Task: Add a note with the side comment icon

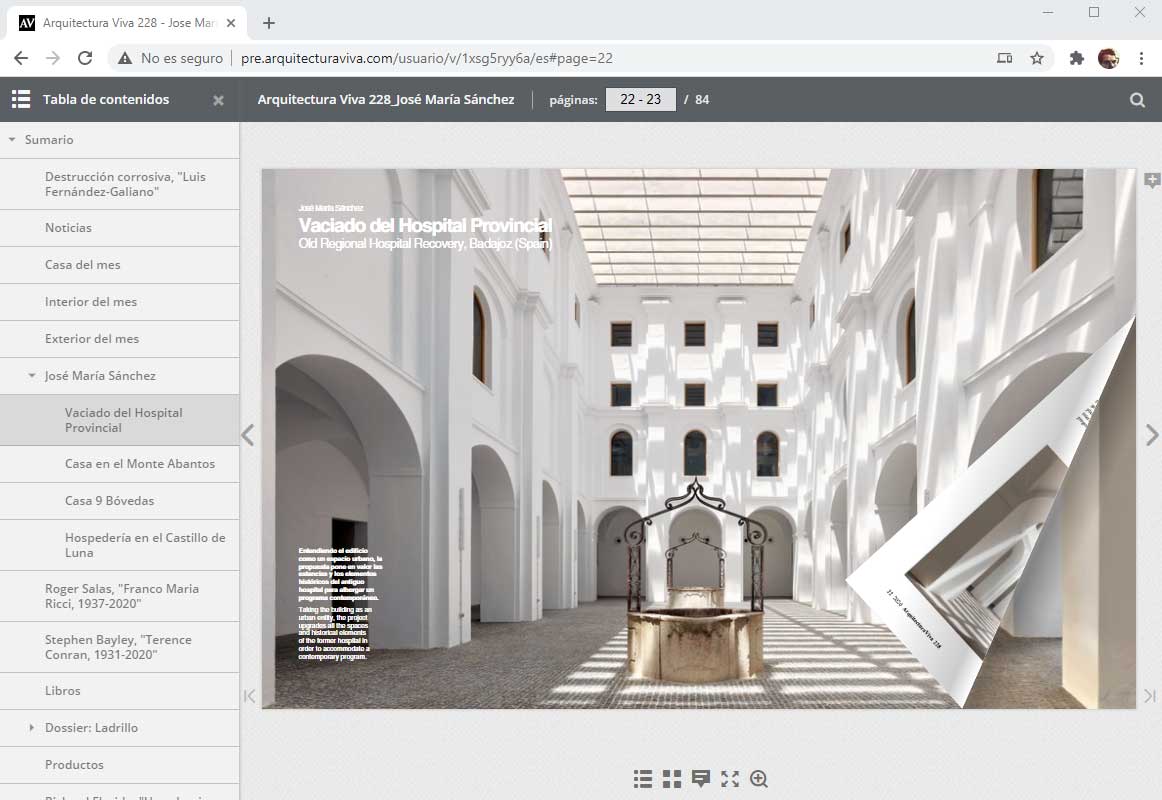Action: pyautogui.click(x=1152, y=181)
